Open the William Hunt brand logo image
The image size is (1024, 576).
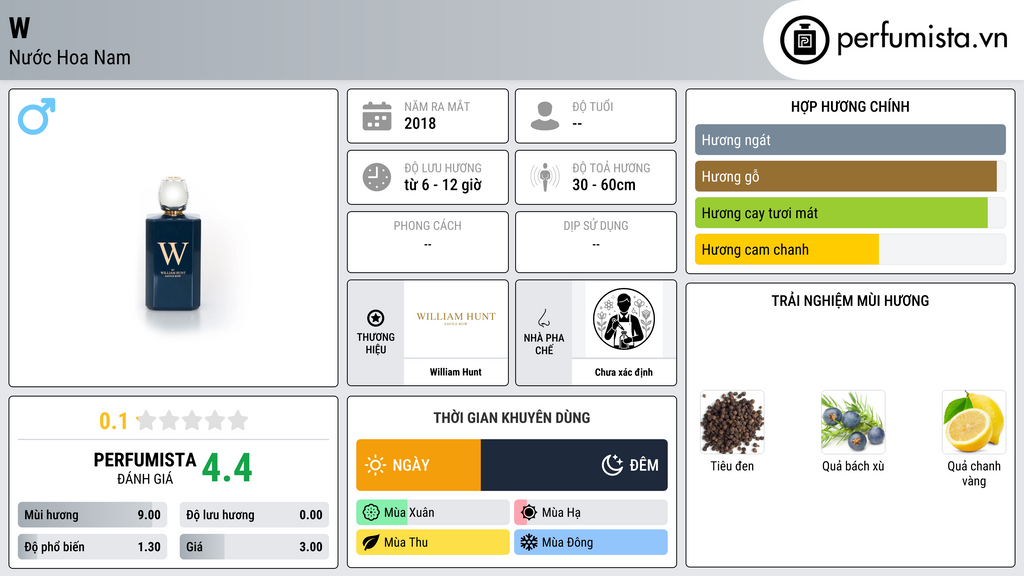456,319
